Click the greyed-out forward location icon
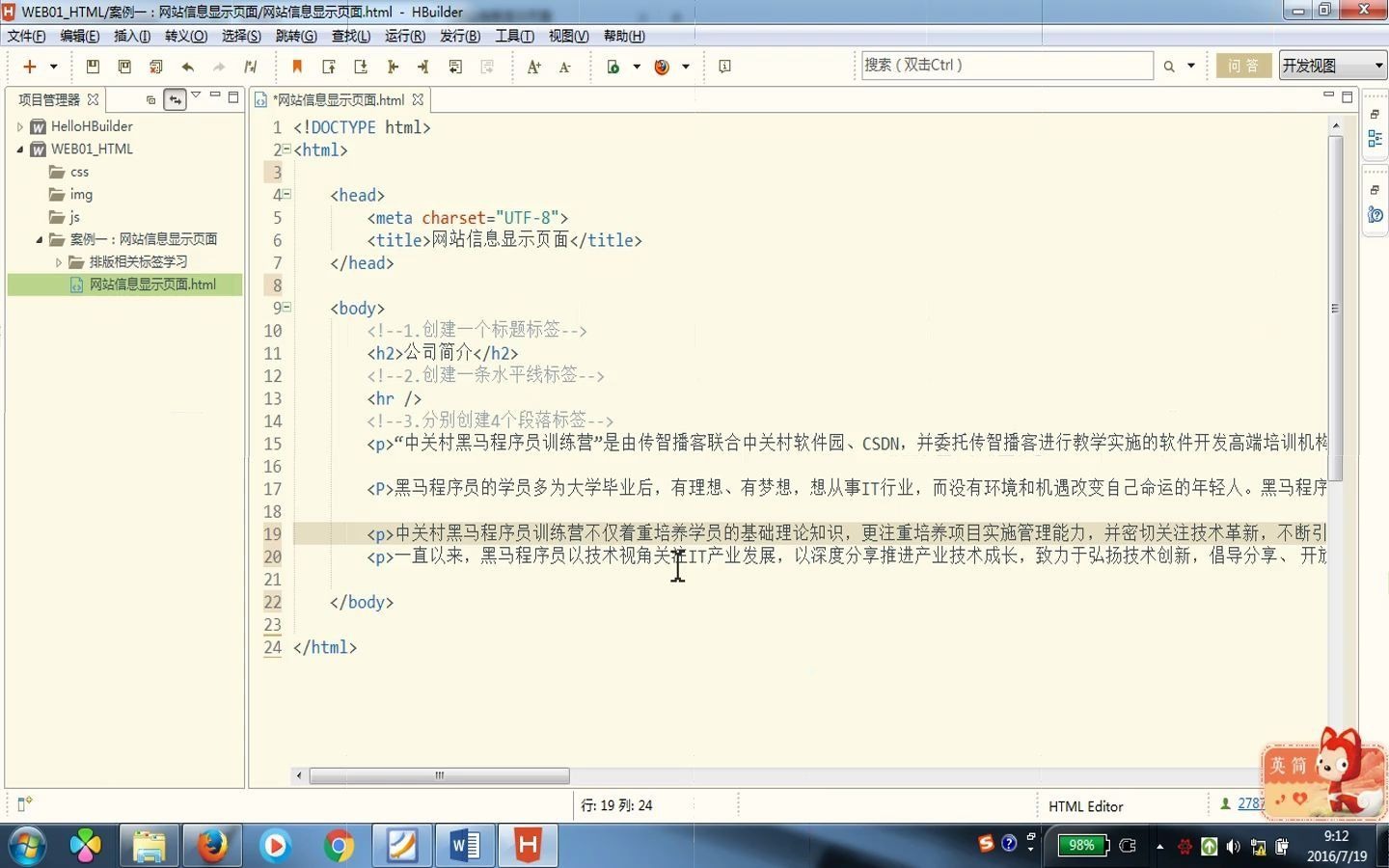Viewport: 1389px width, 868px height. coord(487,67)
